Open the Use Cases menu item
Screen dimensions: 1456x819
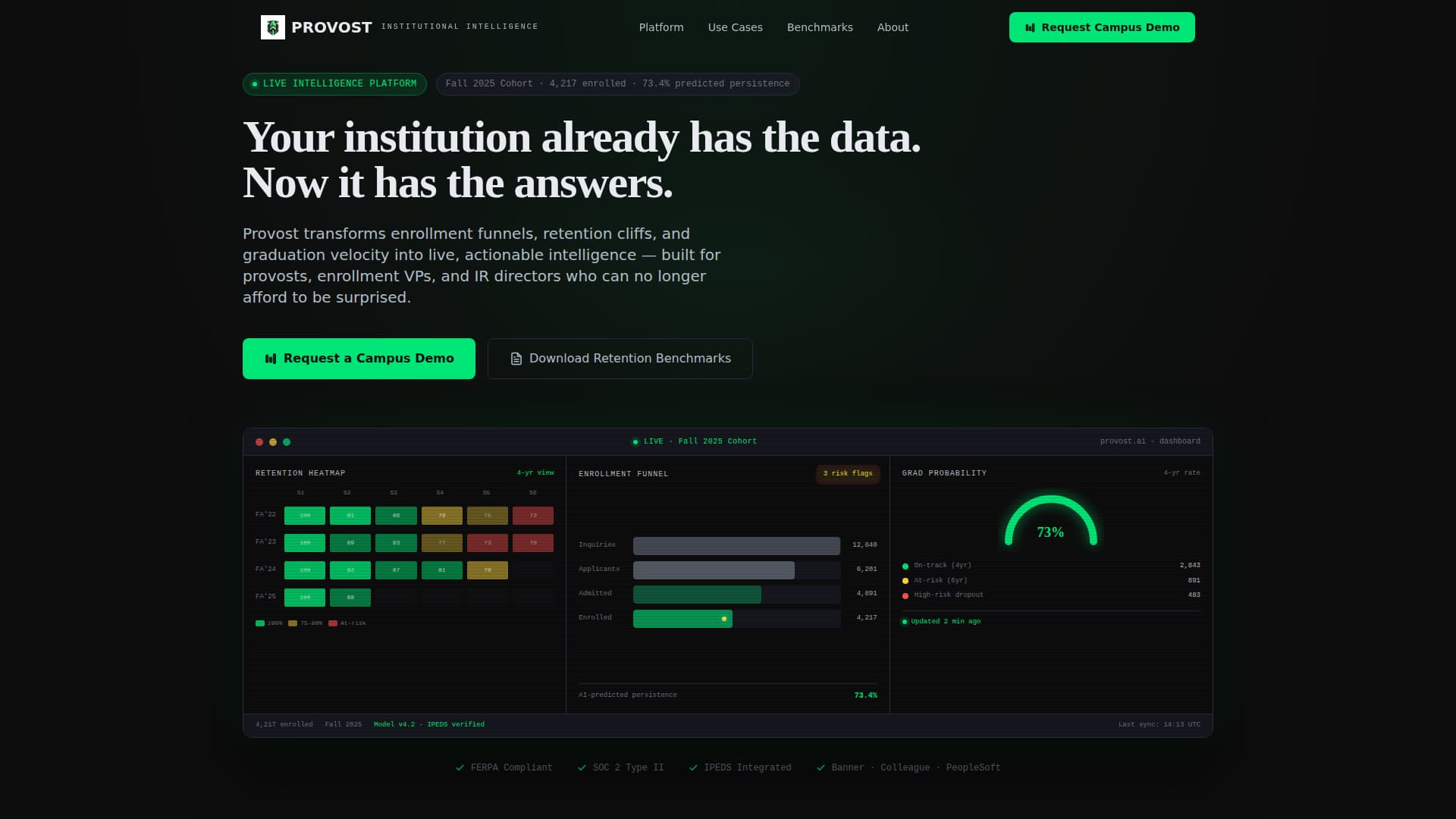[736, 27]
